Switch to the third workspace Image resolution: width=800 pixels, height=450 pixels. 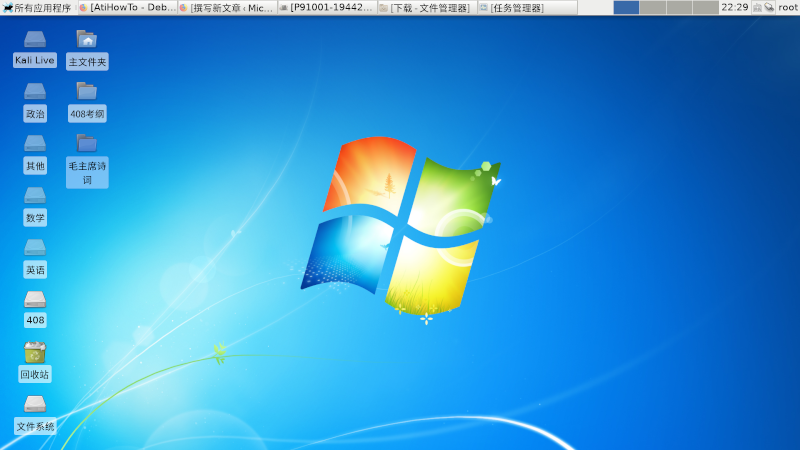tap(679, 7)
